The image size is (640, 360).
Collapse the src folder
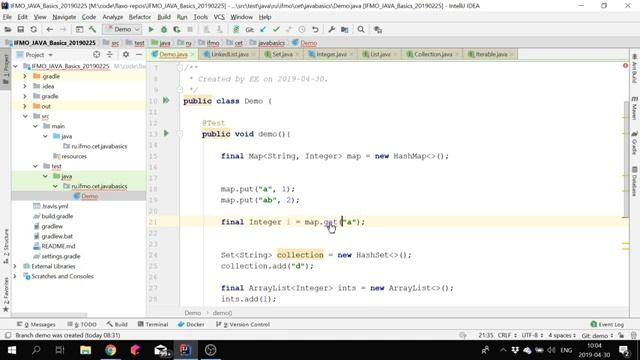[25, 116]
